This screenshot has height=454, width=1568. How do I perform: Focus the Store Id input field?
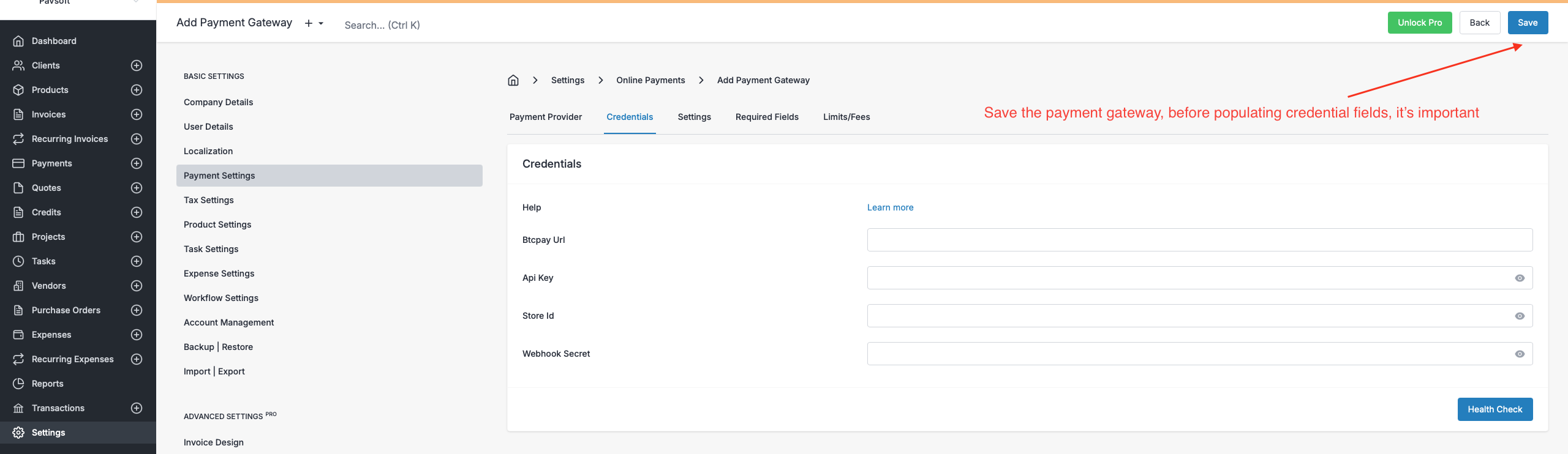coord(1200,316)
